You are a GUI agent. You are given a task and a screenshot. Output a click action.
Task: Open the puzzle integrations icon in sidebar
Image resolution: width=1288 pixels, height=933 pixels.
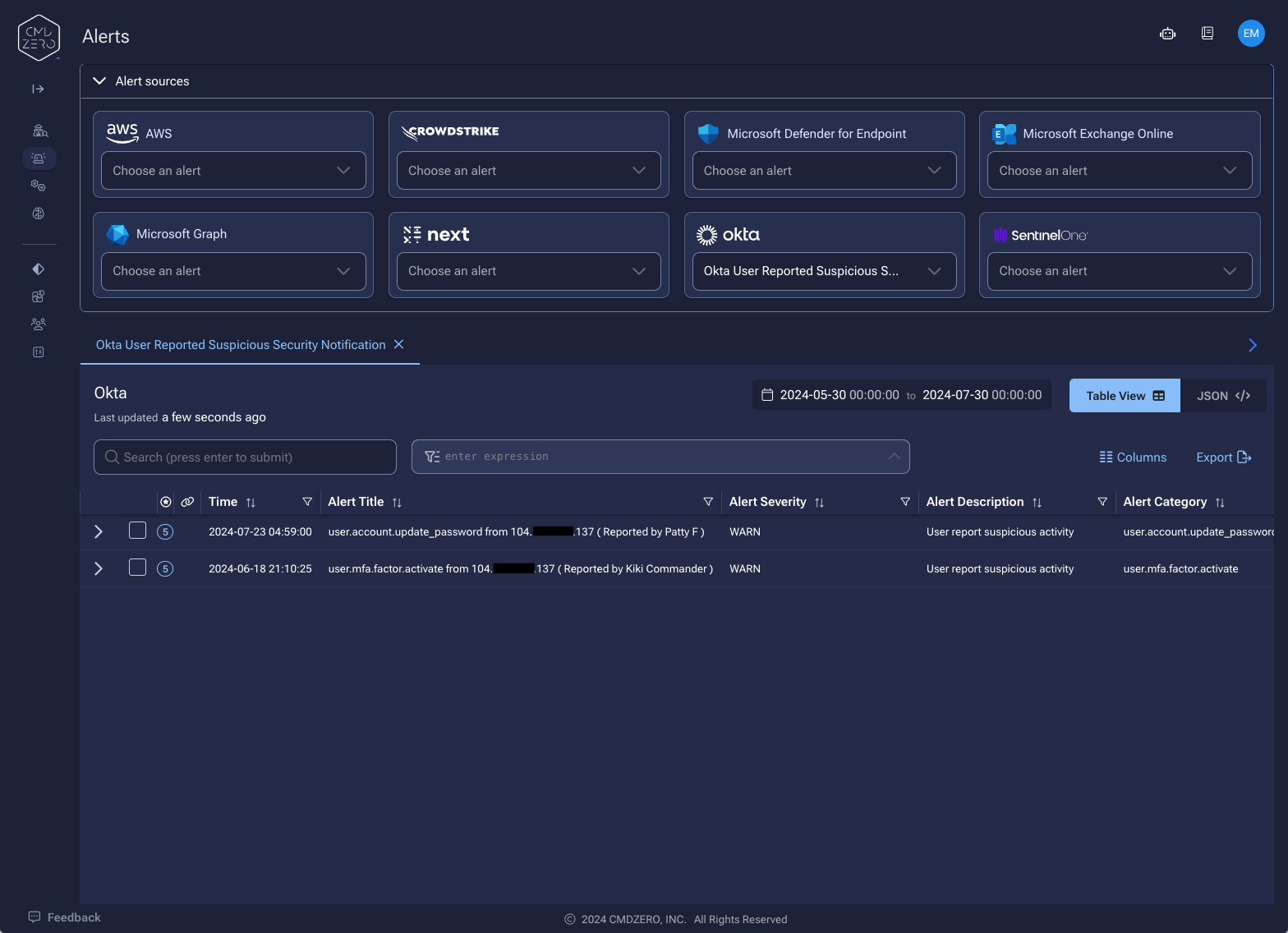click(x=39, y=296)
